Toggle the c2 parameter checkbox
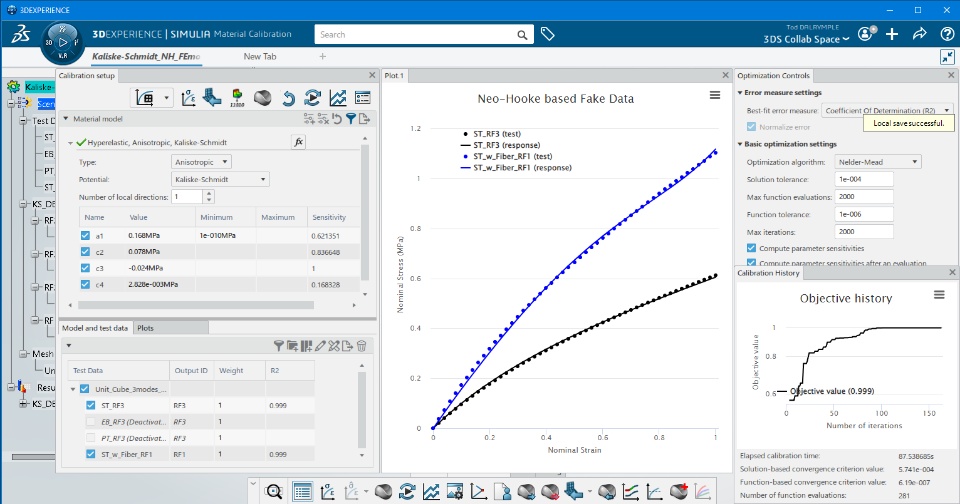The width and height of the screenshot is (960, 504). [85, 252]
